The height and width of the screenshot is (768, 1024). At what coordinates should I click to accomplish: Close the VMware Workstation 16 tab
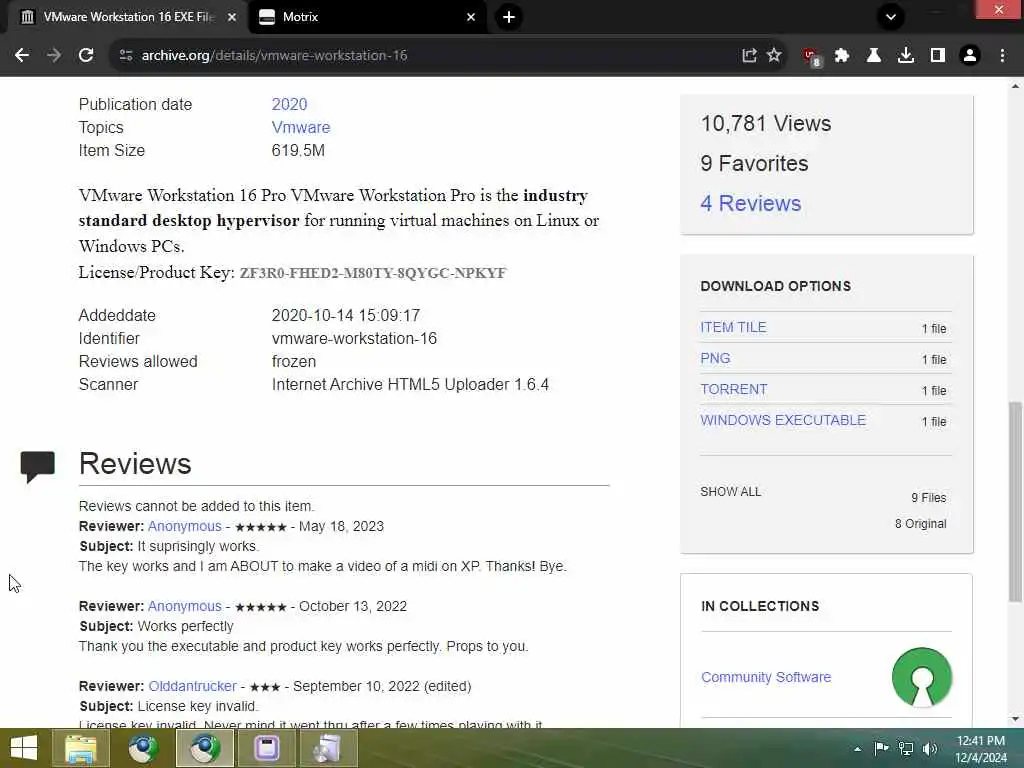[232, 17]
